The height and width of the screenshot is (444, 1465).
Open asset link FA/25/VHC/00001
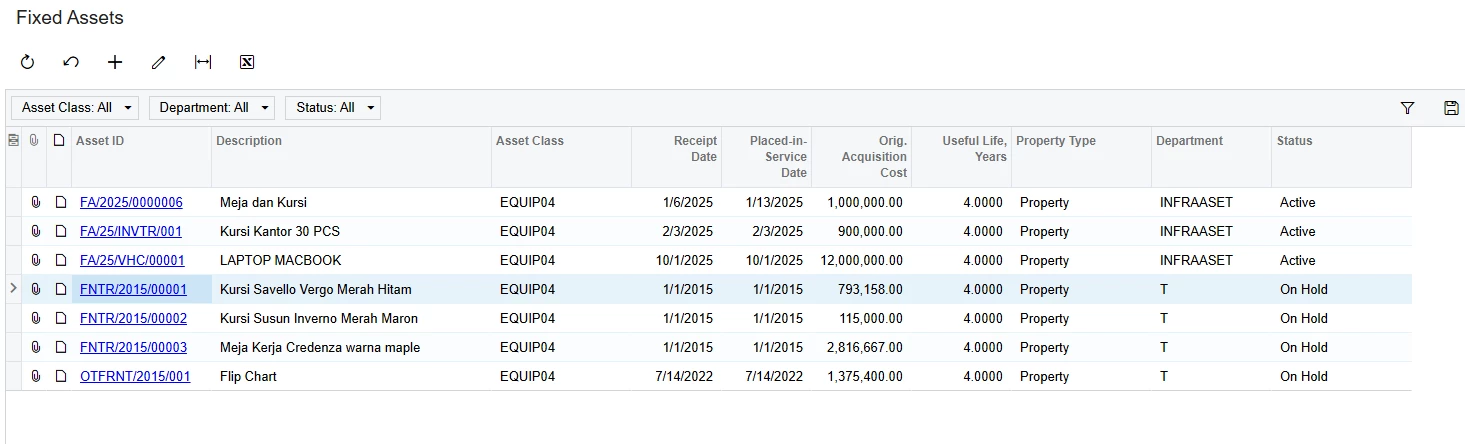(x=132, y=261)
